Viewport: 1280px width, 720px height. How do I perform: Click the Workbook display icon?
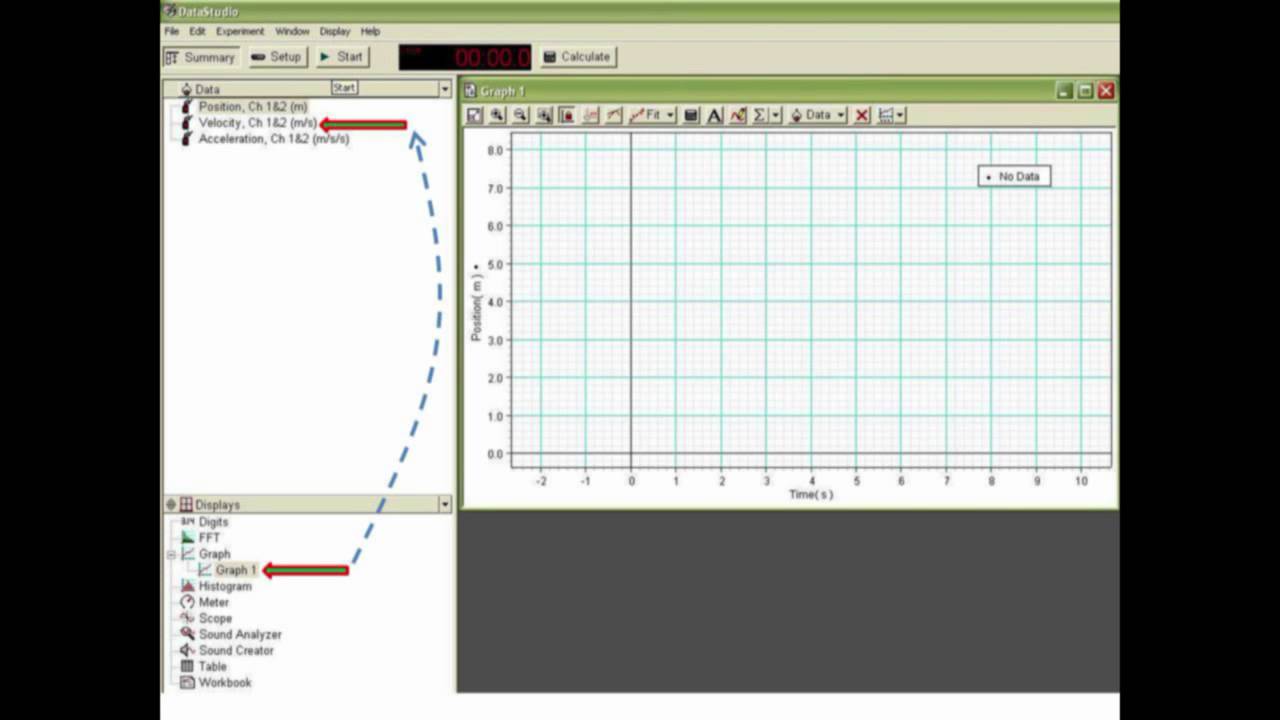[x=187, y=682]
